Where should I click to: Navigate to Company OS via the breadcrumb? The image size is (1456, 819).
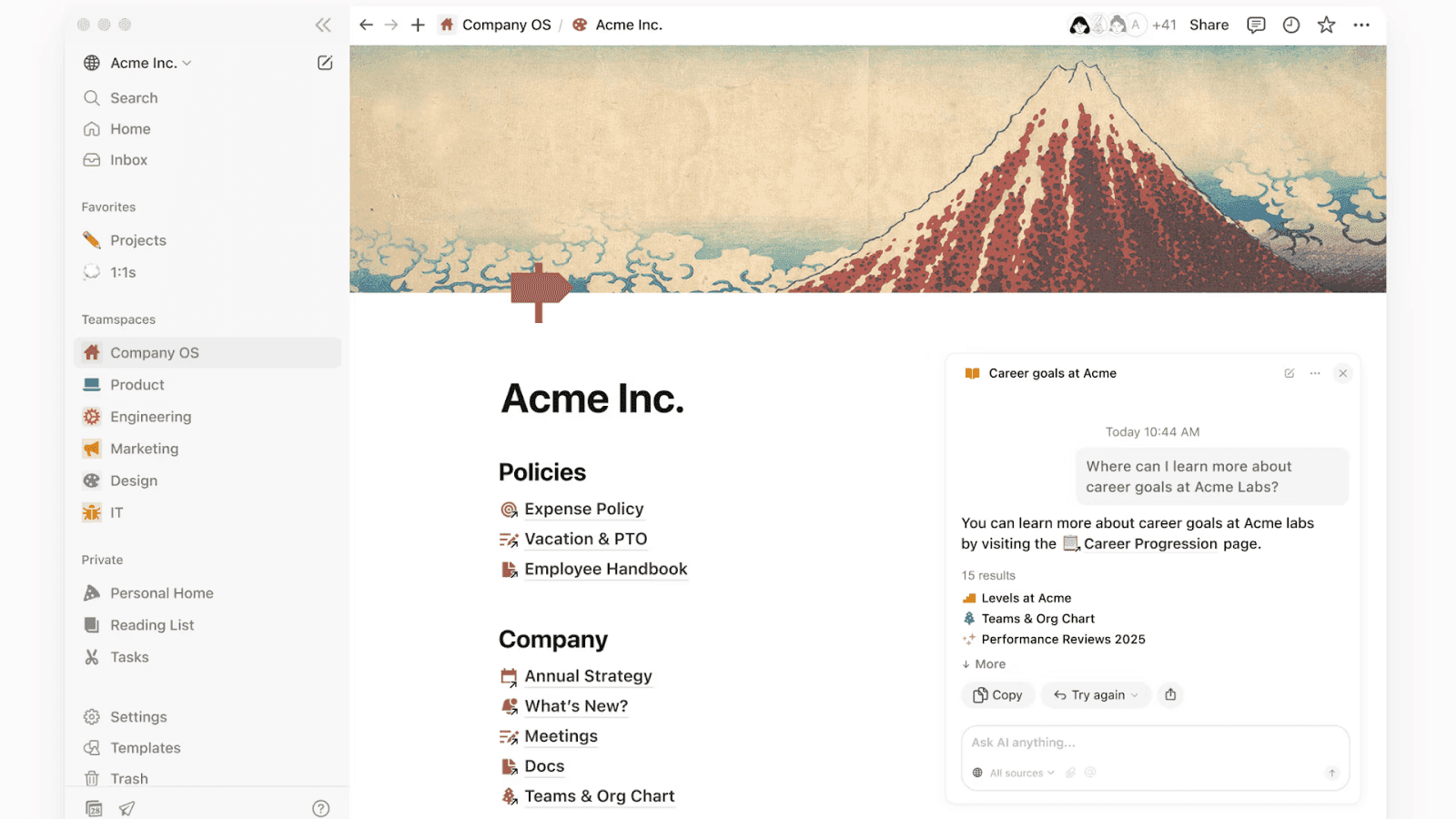pyautogui.click(x=507, y=25)
